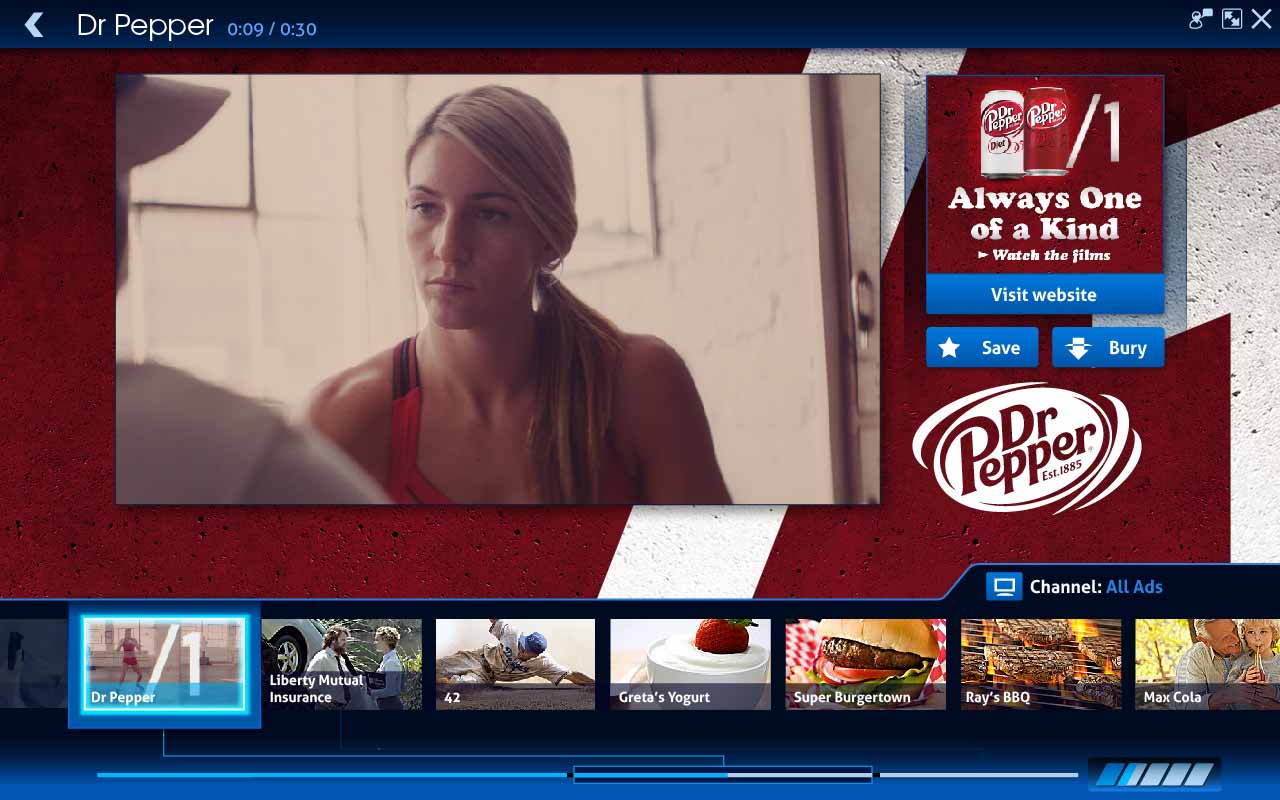Click the Dr Pepper video player
Viewport: 1280px width, 800px height.
[498, 289]
